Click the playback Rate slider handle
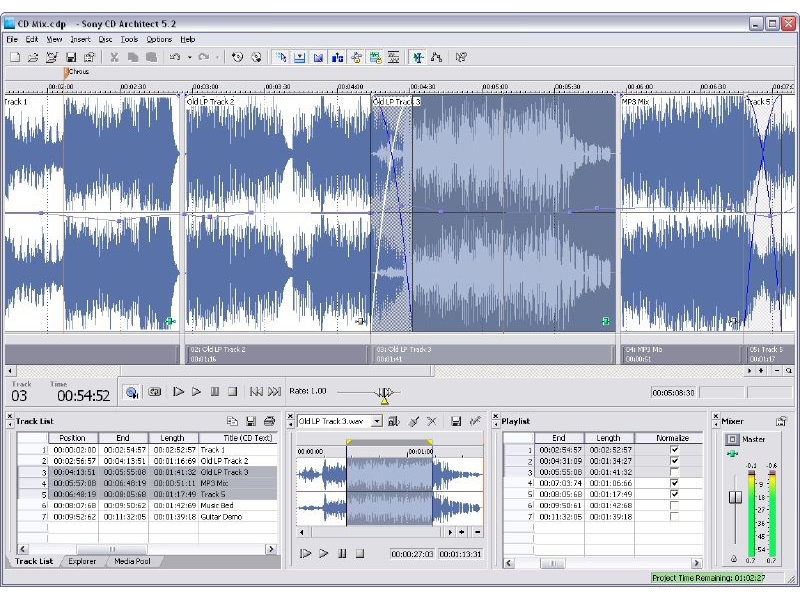Viewport: 800px width, 600px height. coord(386,392)
